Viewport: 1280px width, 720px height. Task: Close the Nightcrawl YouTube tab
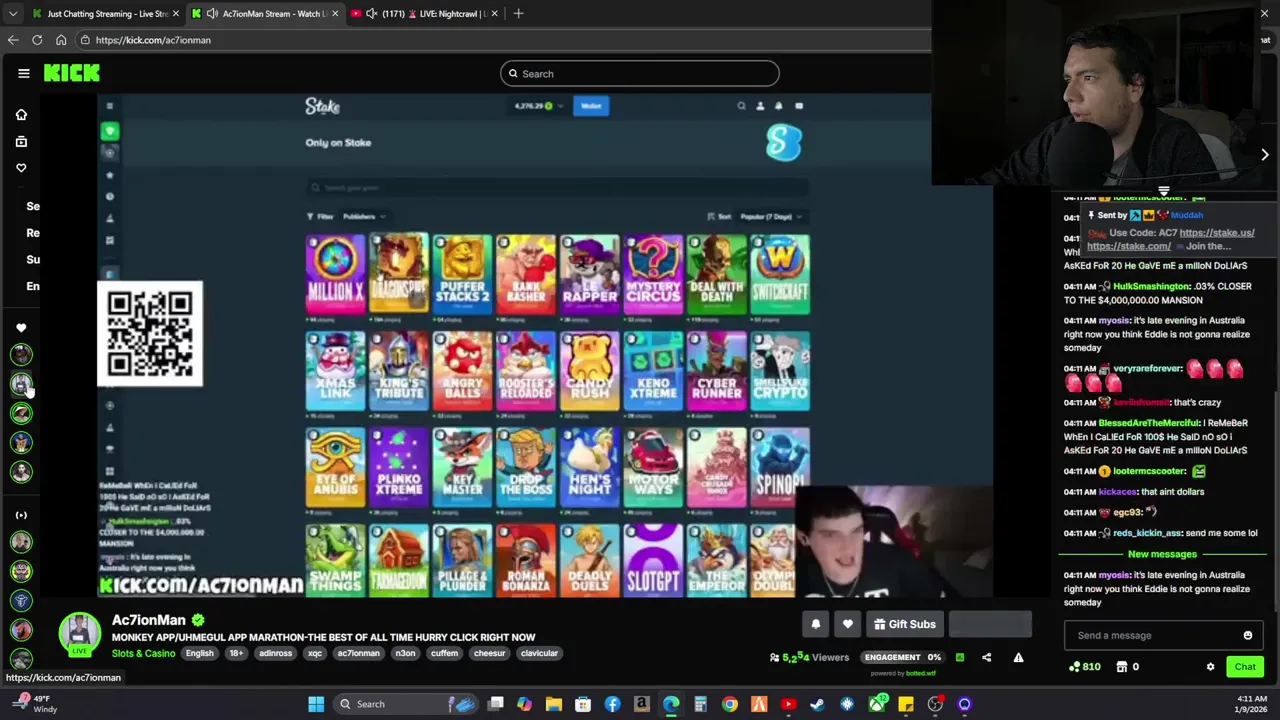495,14
